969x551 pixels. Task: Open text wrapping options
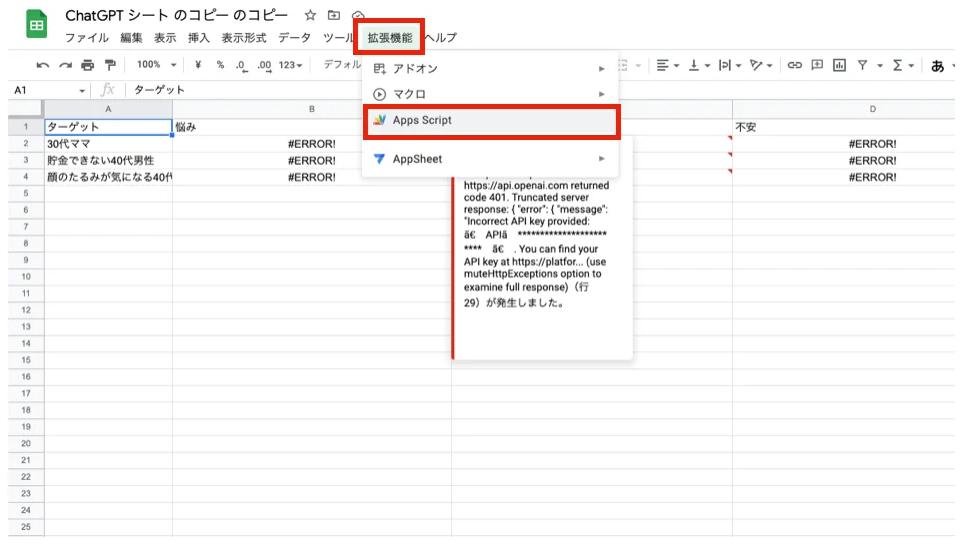pos(730,65)
